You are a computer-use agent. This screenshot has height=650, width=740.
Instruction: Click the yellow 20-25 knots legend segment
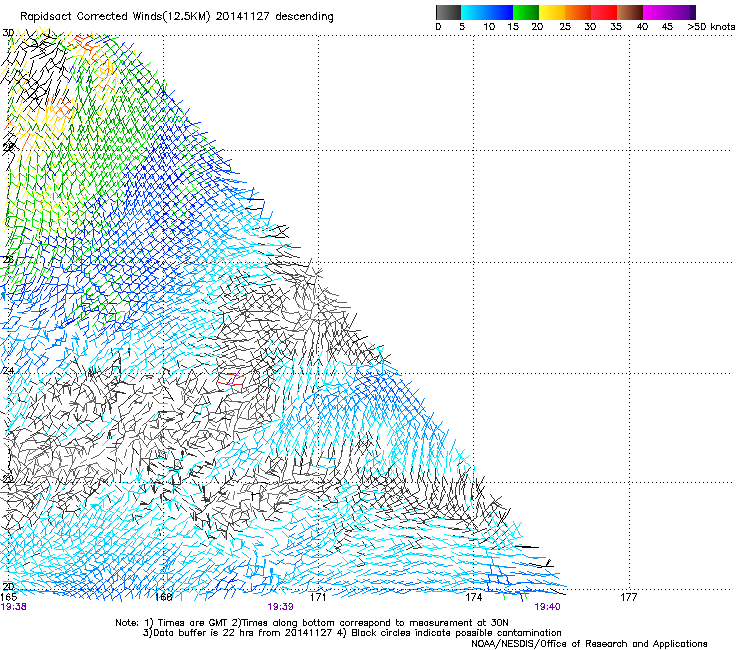[552, 12]
